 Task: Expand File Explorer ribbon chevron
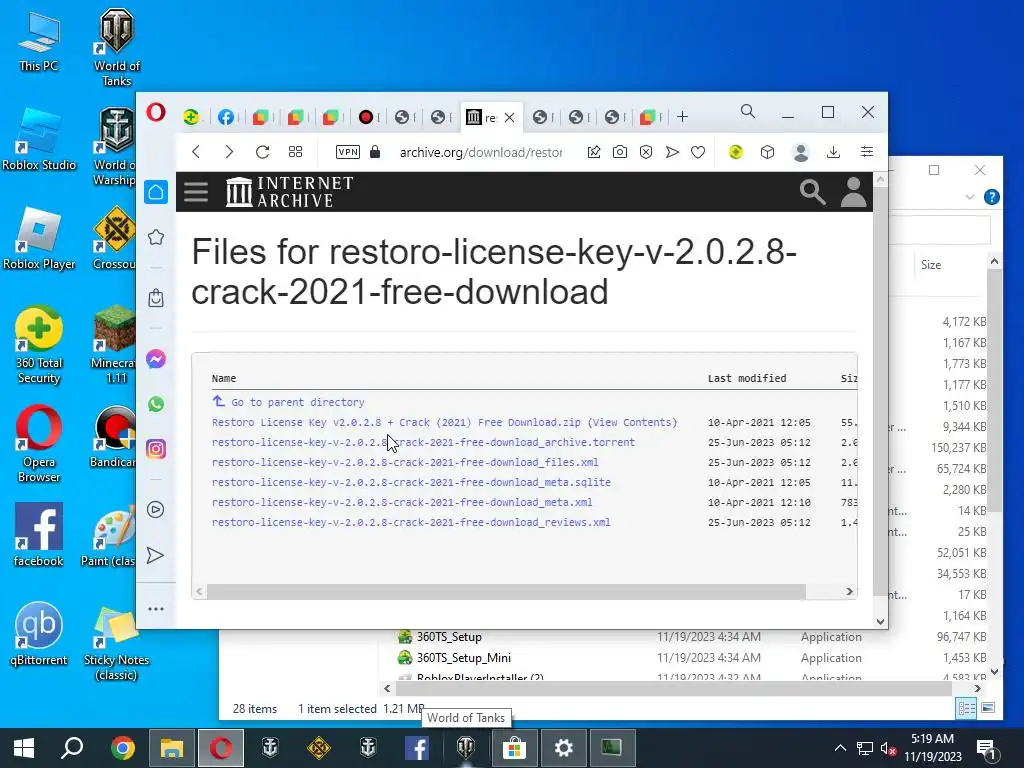tap(970, 197)
